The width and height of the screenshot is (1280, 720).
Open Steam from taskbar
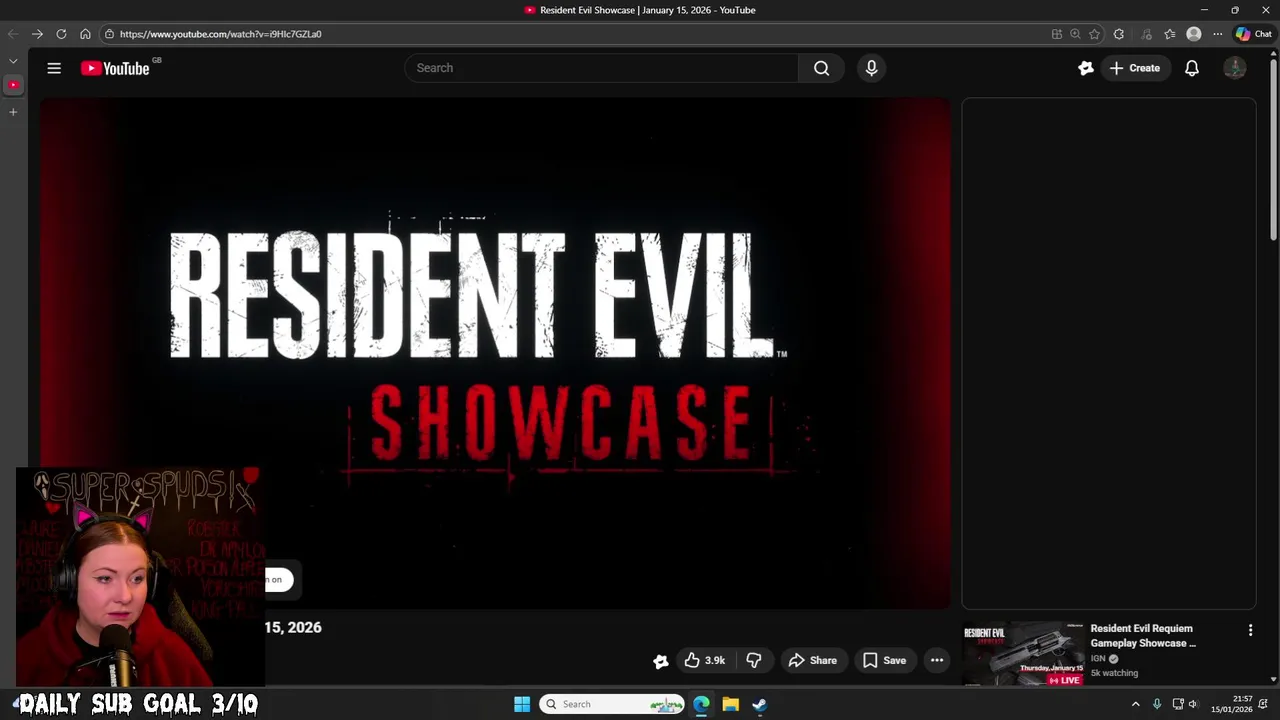click(x=760, y=704)
